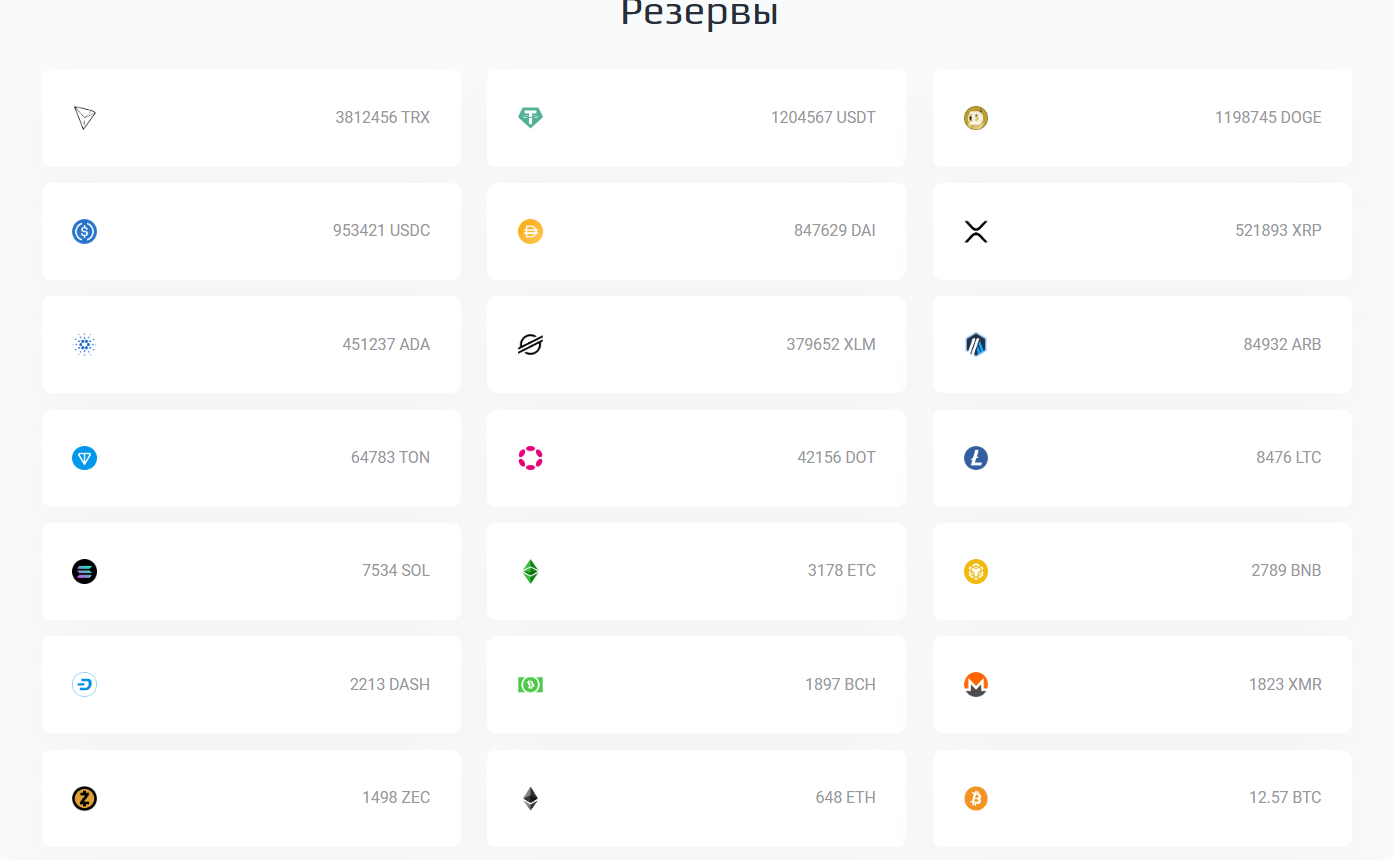
Task: Click the 1498 ZEC reserve amount
Action: click(396, 798)
